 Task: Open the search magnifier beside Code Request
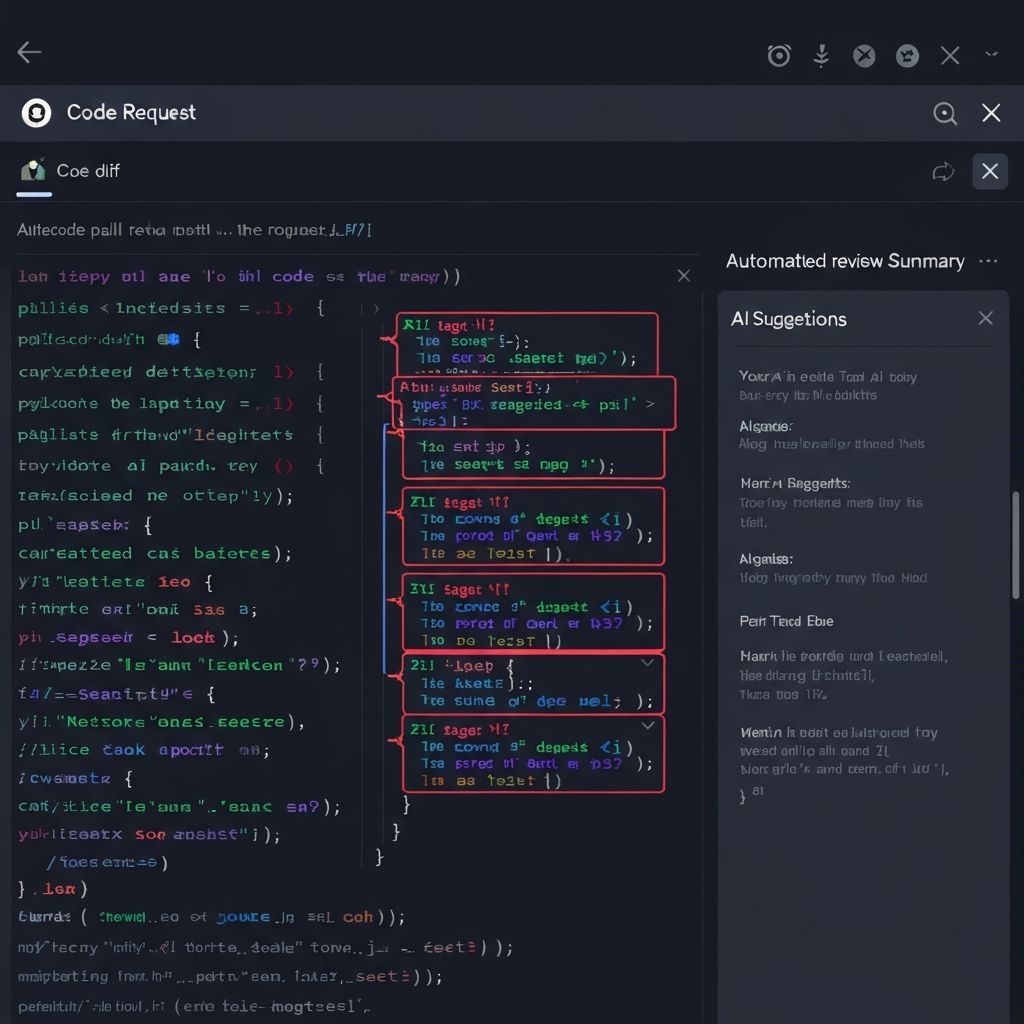pos(945,113)
